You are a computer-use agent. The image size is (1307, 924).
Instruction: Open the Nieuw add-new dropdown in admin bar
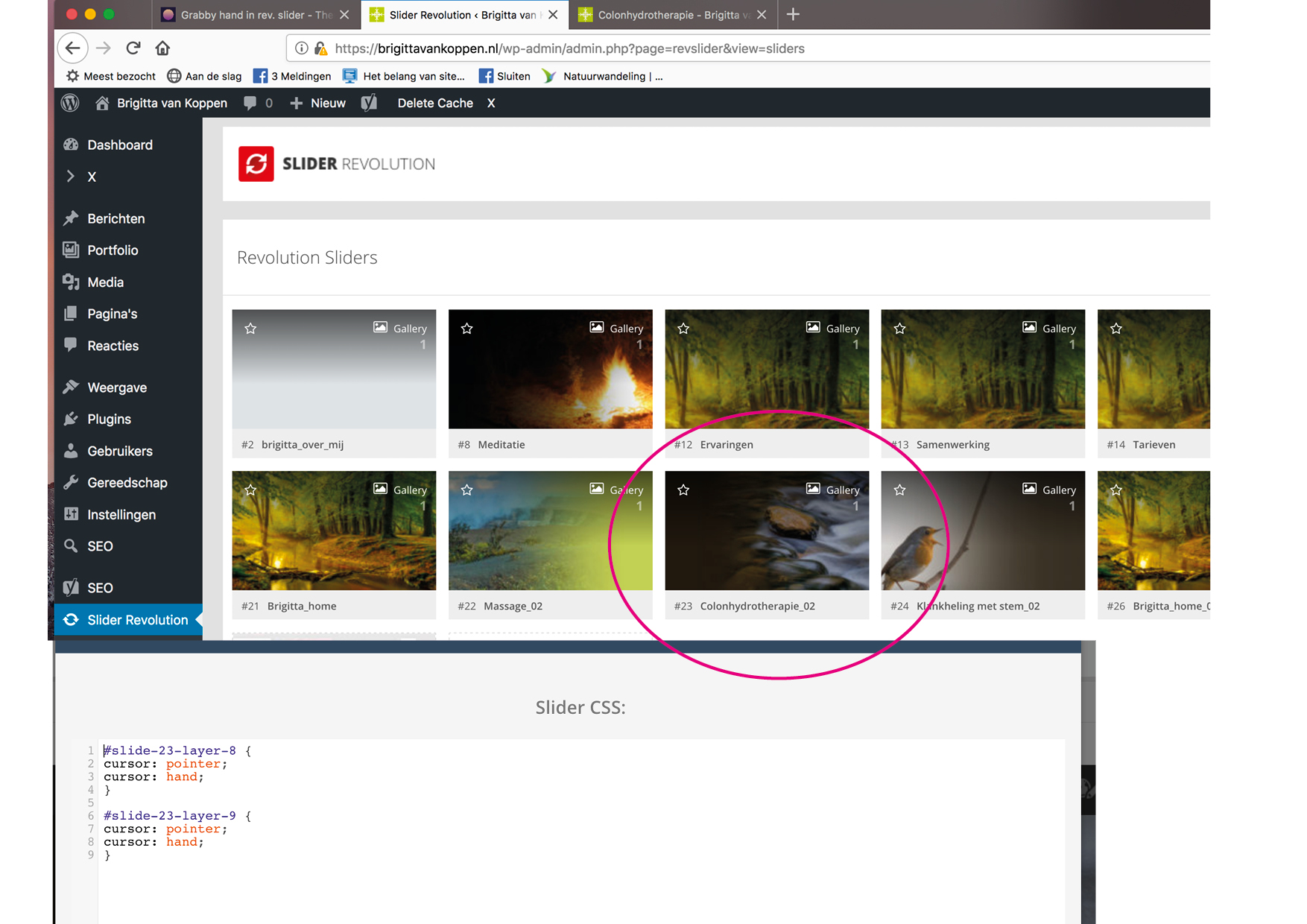tap(318, 103)
